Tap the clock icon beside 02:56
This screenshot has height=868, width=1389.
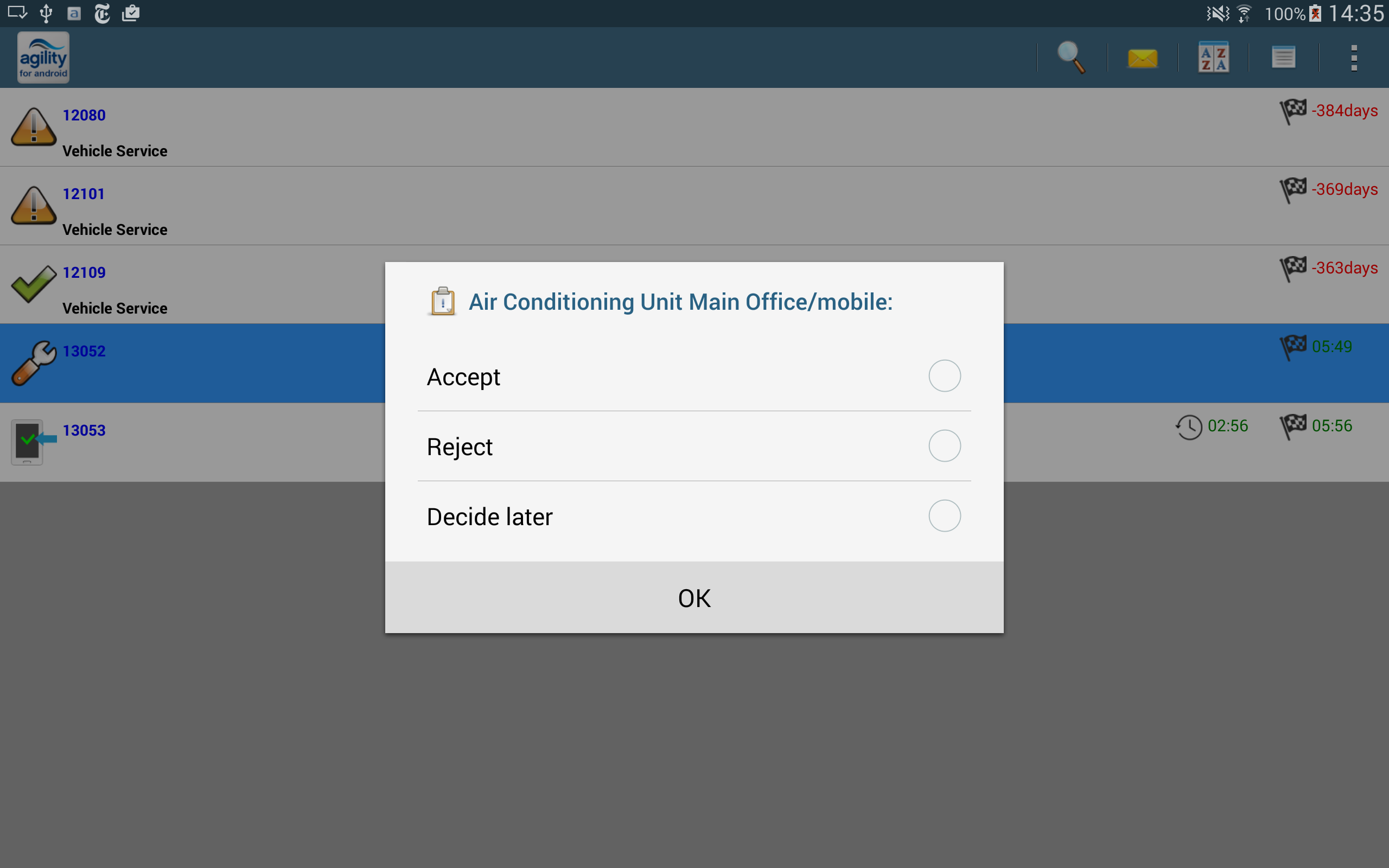(x=1189, y=426)
